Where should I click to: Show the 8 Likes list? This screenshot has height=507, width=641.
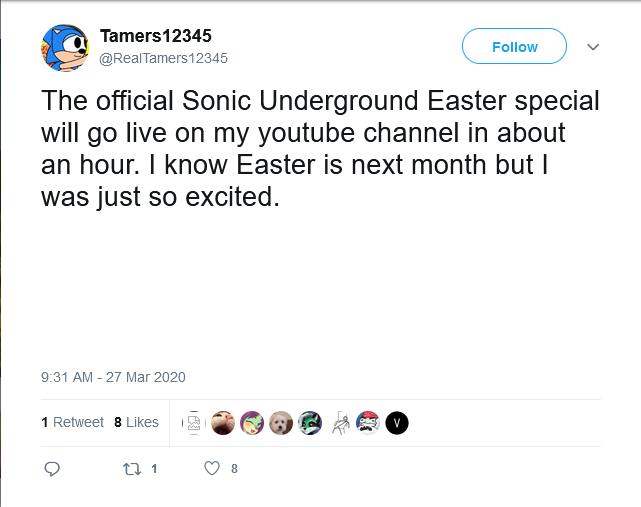point(136,422)
